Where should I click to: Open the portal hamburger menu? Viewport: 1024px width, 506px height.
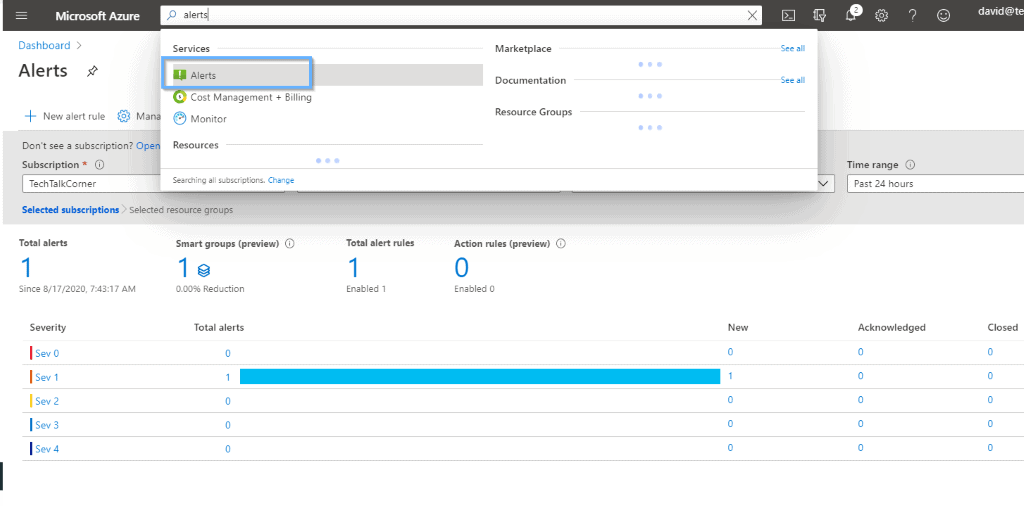(22, 16)
